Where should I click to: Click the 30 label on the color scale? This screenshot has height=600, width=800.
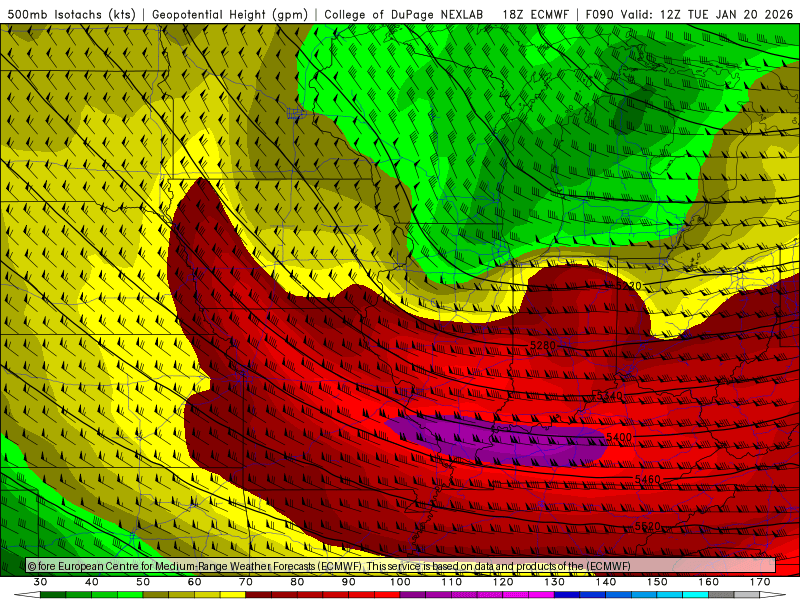point(40,582)
